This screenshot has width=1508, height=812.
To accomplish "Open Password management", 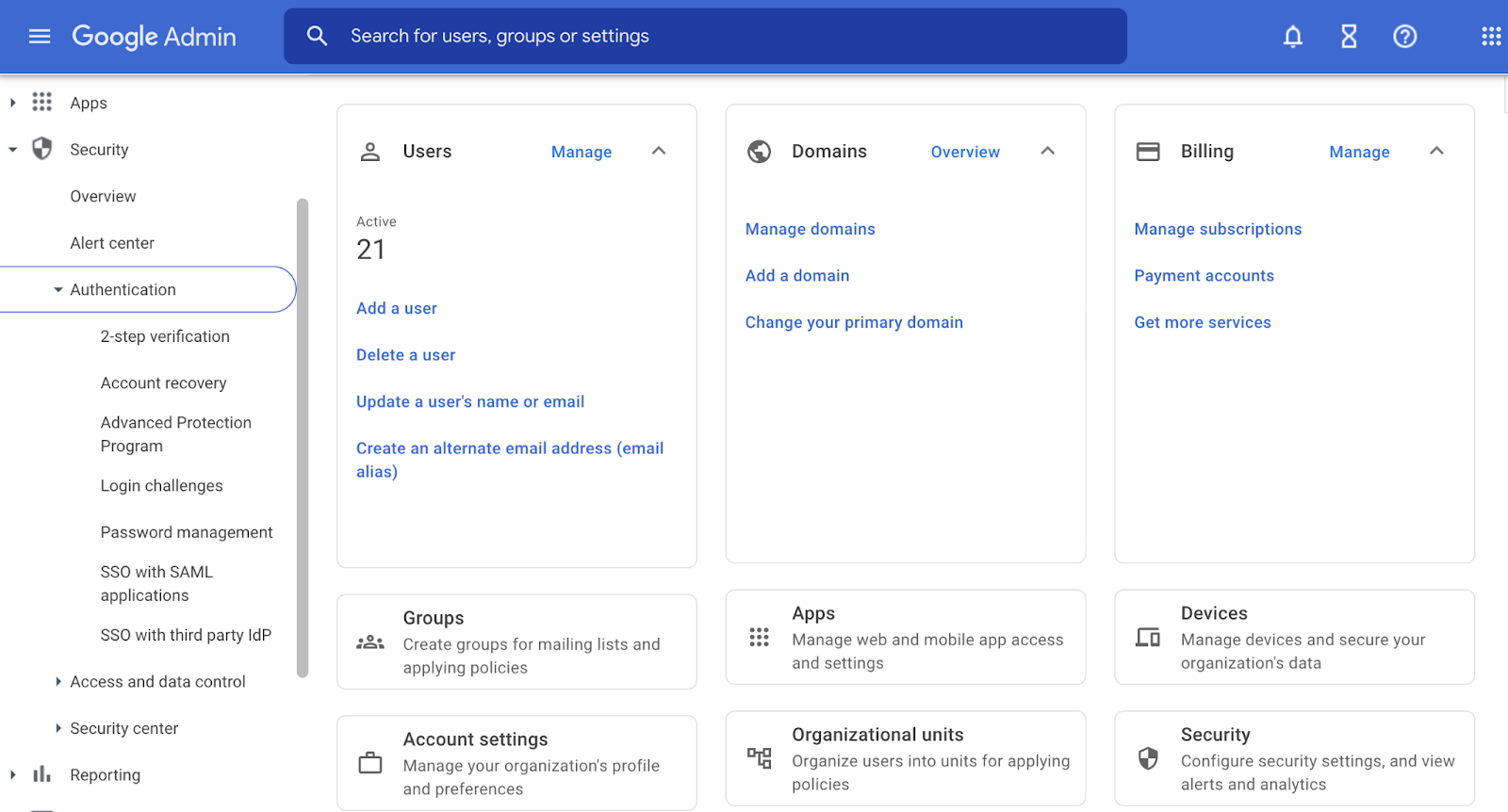I will [187, 532].
